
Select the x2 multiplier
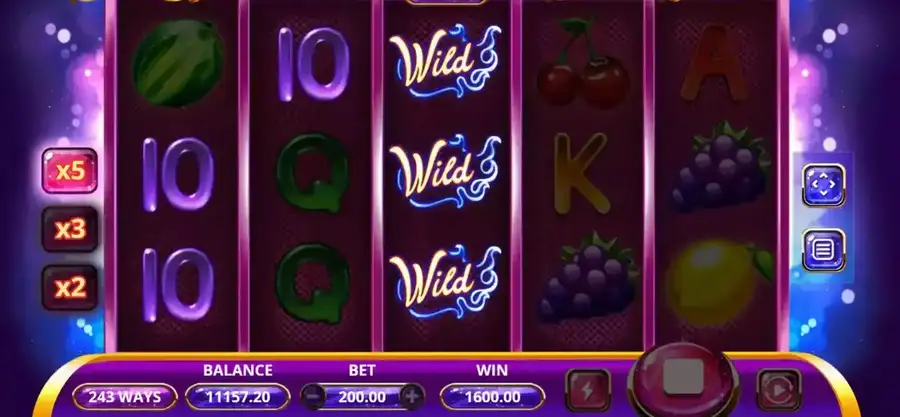coord(69,288)
